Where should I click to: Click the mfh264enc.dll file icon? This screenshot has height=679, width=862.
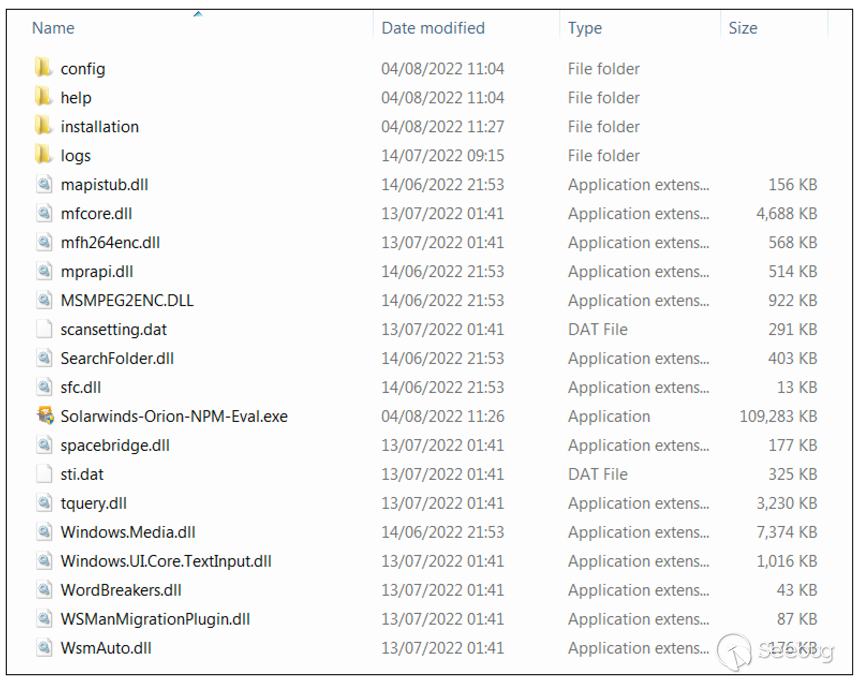pos(44,242)
